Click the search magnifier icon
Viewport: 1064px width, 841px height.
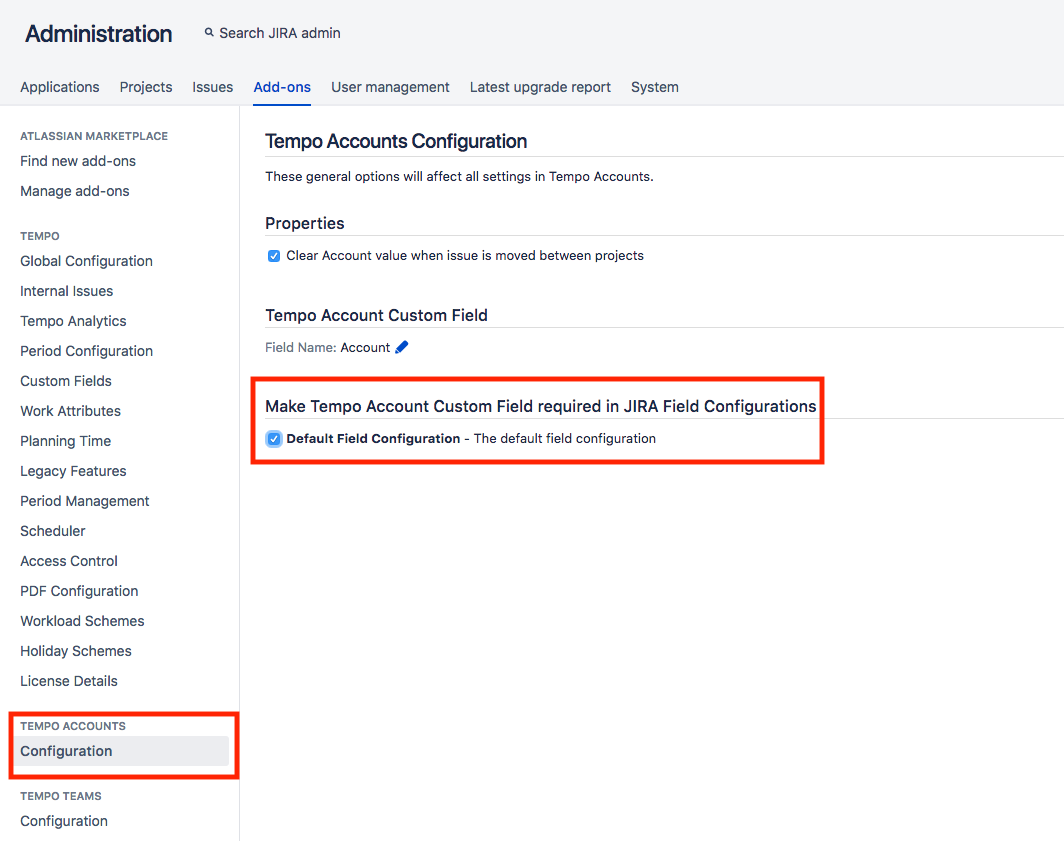[x=209, y=33]
